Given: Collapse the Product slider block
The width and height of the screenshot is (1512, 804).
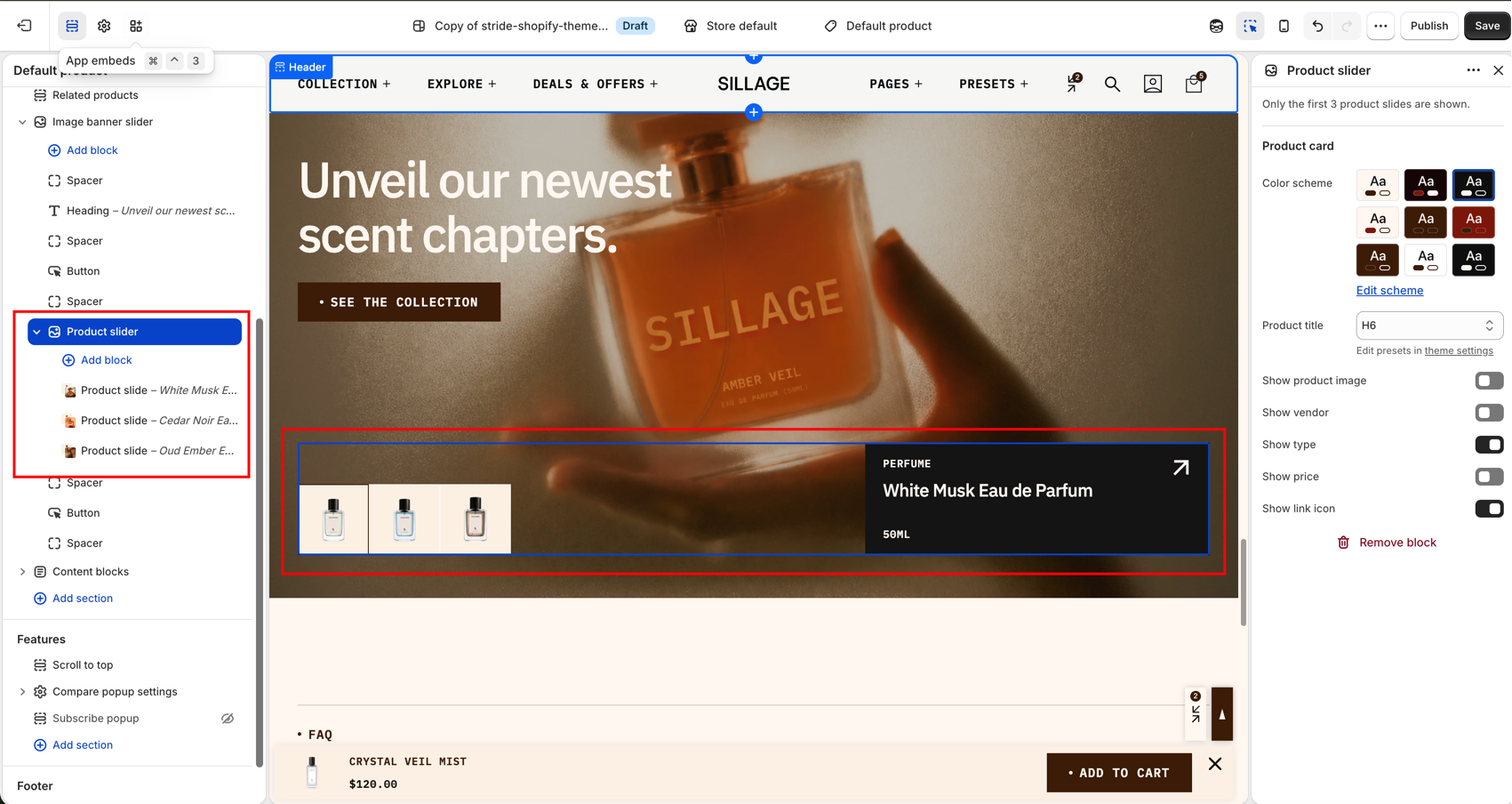Looking at the screenshot, I should point(36,332).
